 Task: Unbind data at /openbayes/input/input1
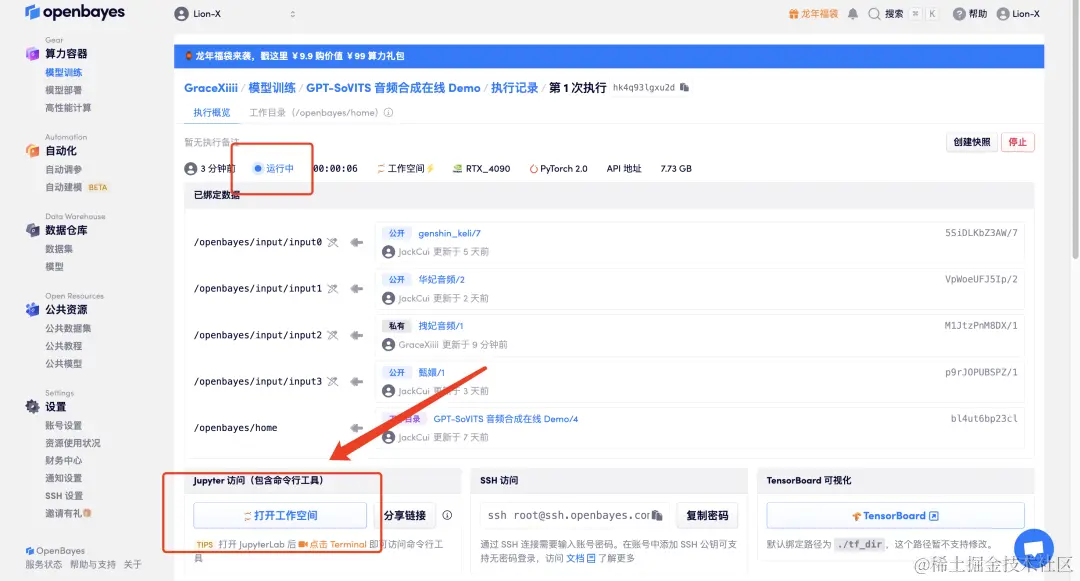pos(333,289)
